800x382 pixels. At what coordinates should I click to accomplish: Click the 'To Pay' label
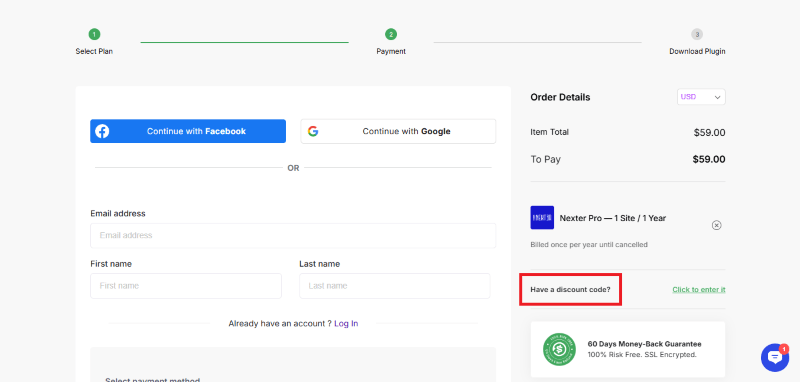[x=545, y=159]
